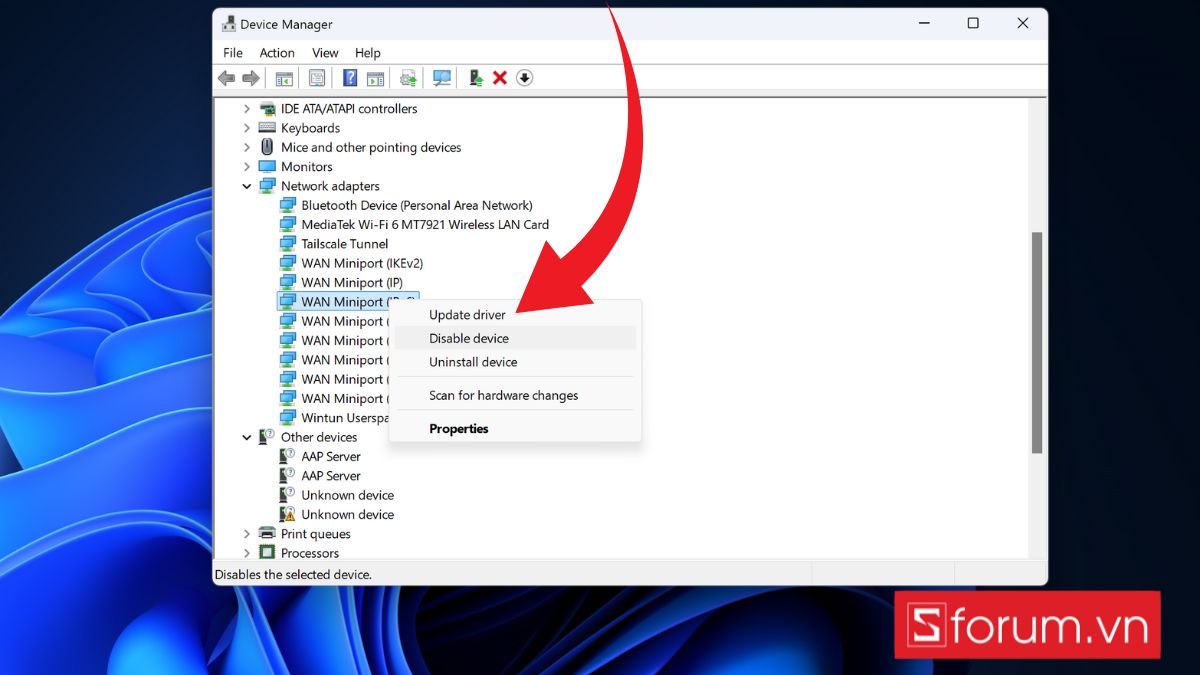Click the Print queues category icon
Viewport: 1200px width, 675px height.
click(x=267, y=533)
